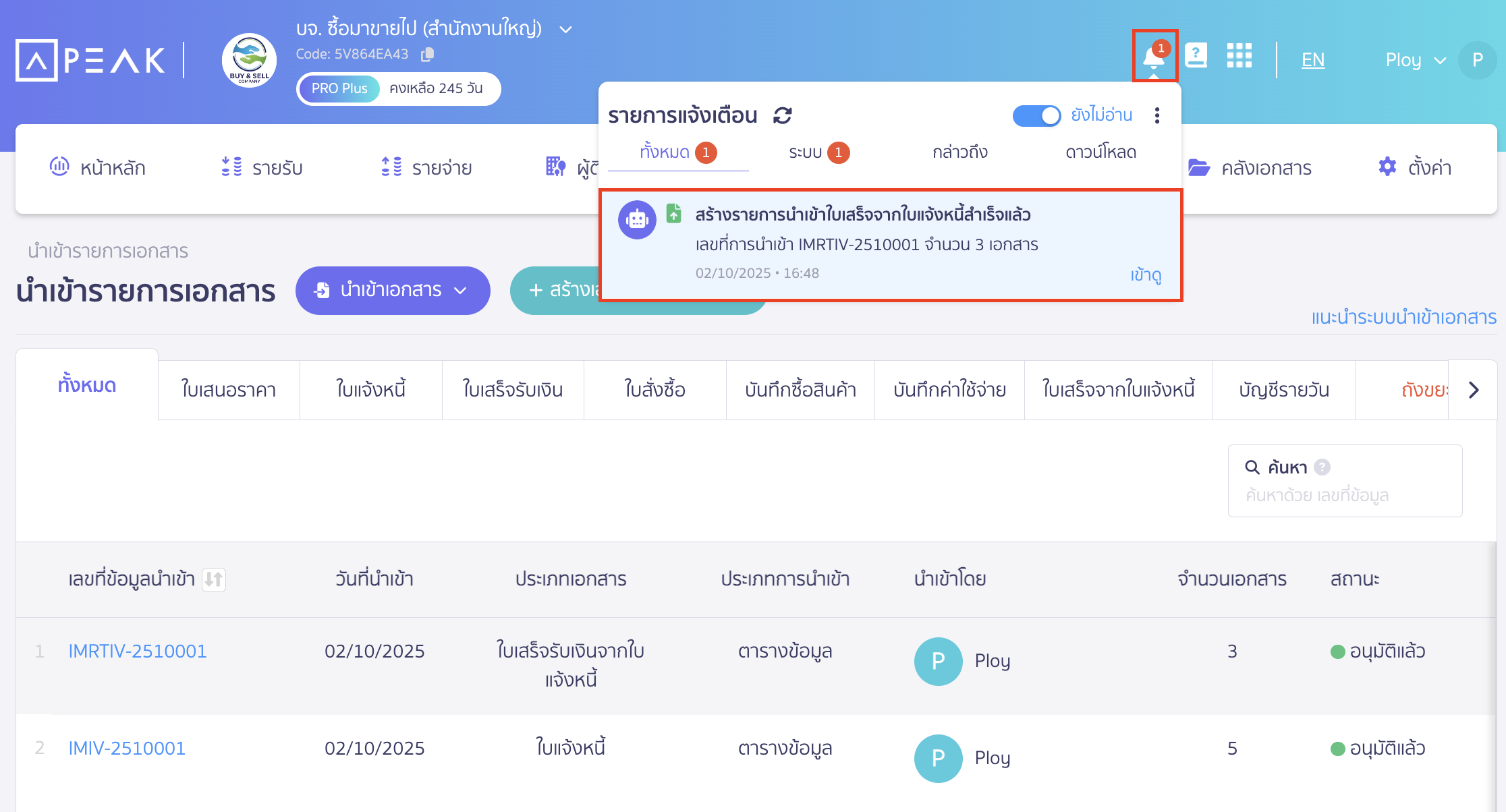Open the นำเข้าเอกสาร dropdown
1506x812 pixels.
[393, 291]
